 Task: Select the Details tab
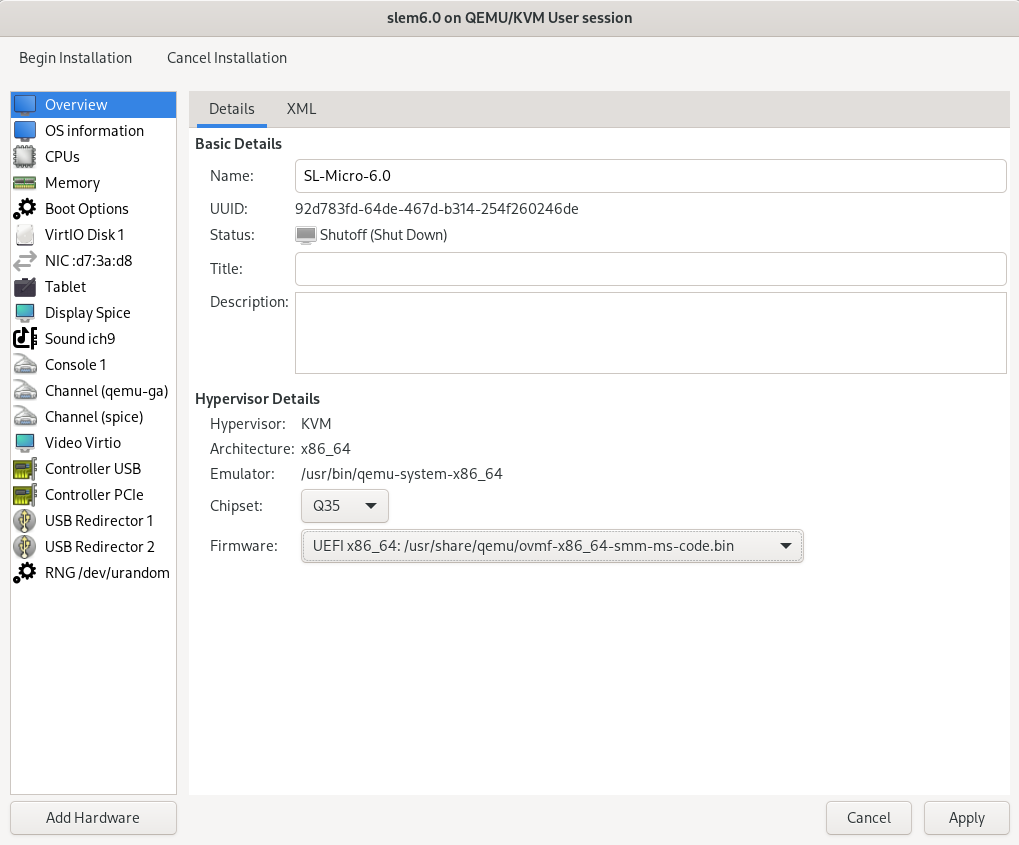coord(231,109)
